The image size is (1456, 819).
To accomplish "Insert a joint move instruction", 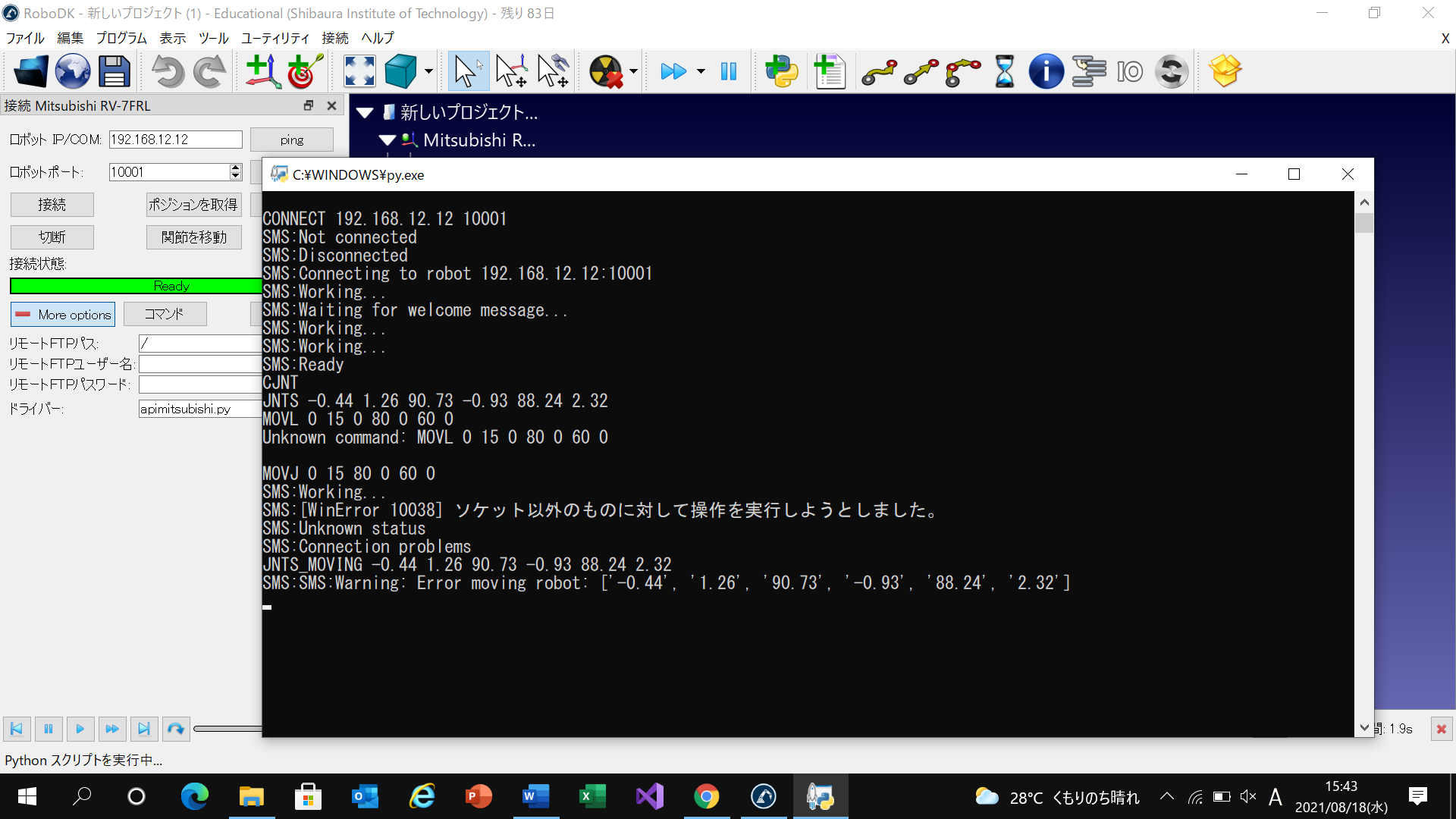I will click(x=880, y=72).
